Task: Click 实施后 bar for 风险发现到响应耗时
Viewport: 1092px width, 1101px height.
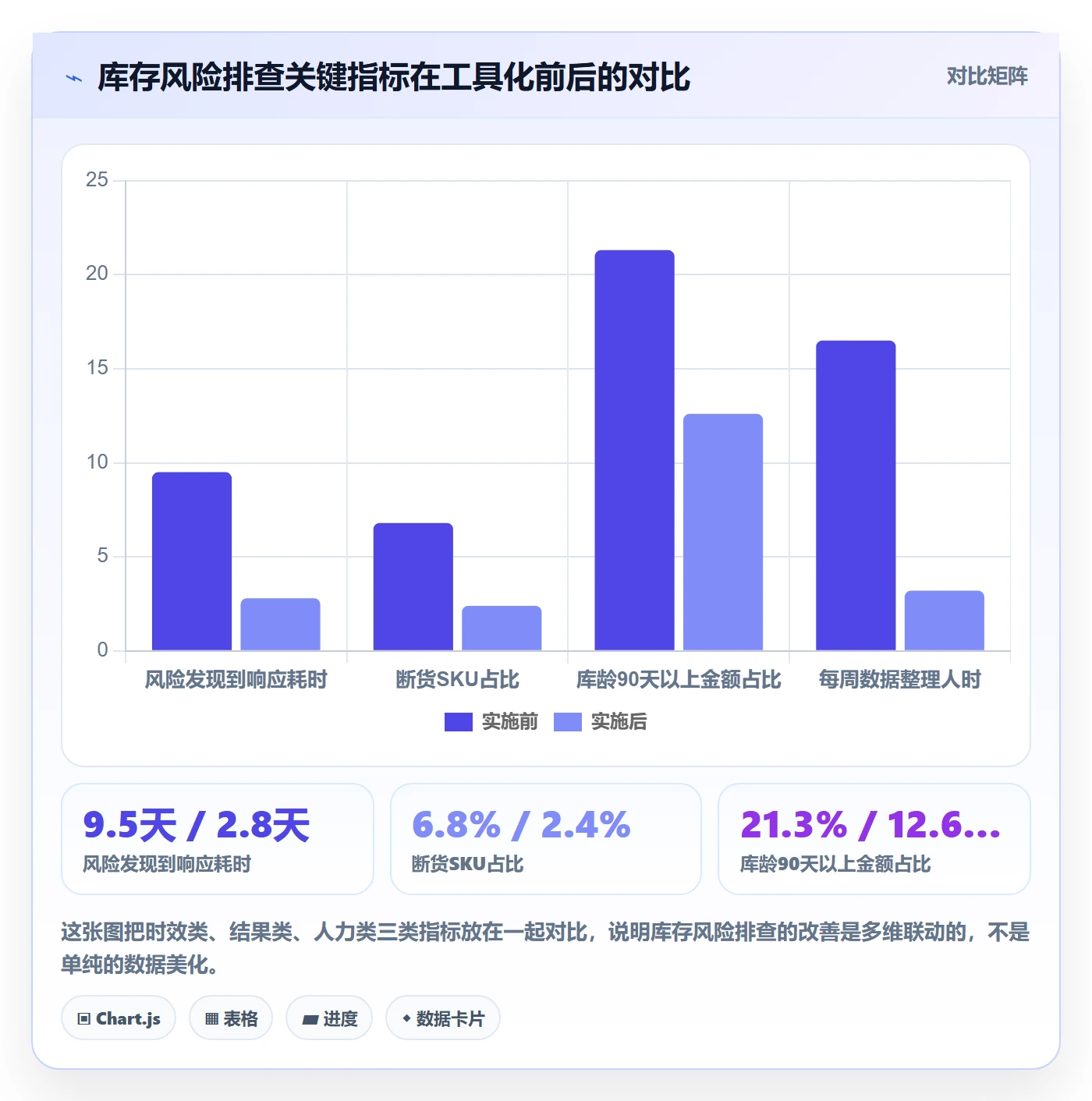Action: (x=280, y=625)
